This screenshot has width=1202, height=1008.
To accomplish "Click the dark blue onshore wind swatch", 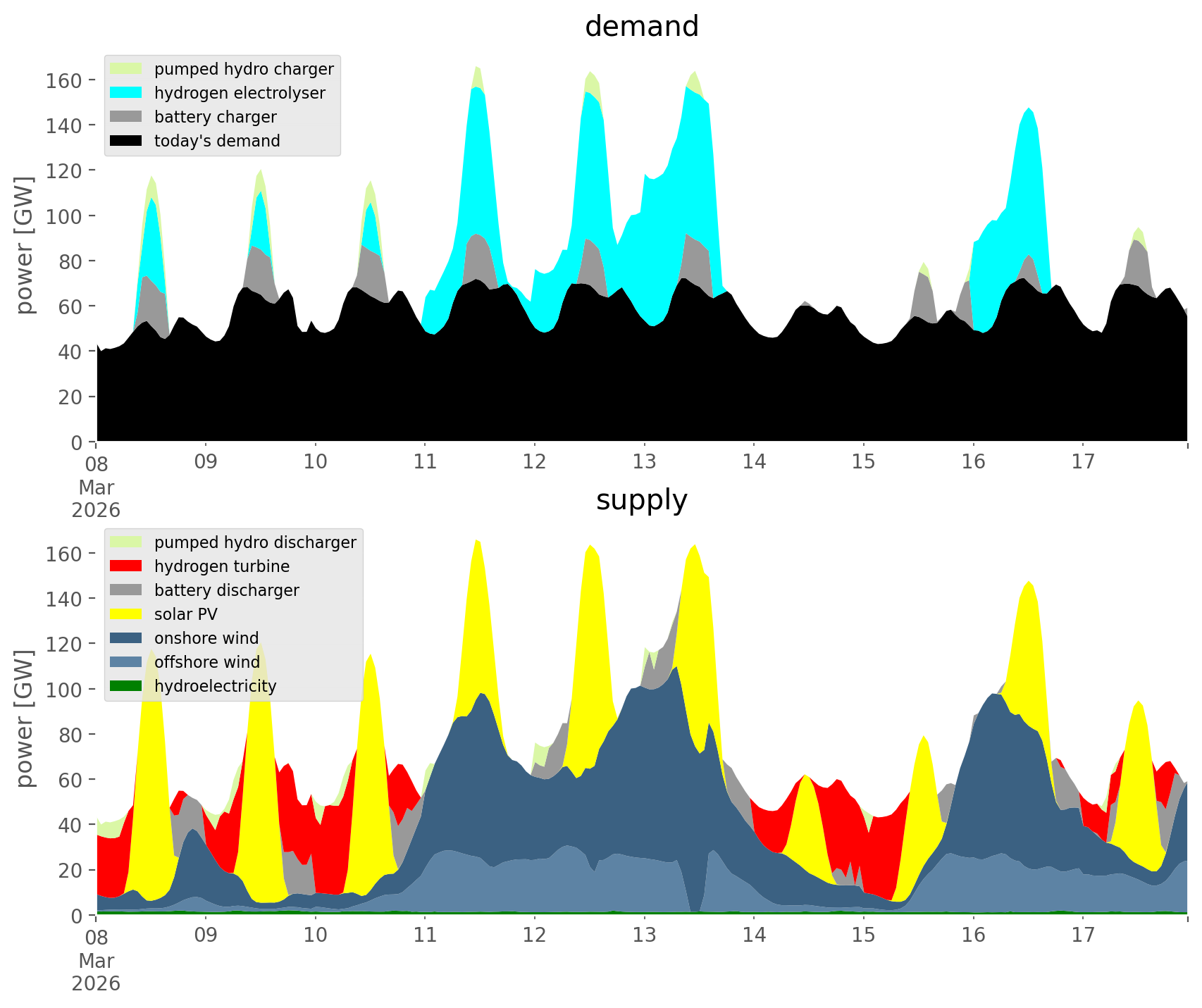I will pos(126,638).
